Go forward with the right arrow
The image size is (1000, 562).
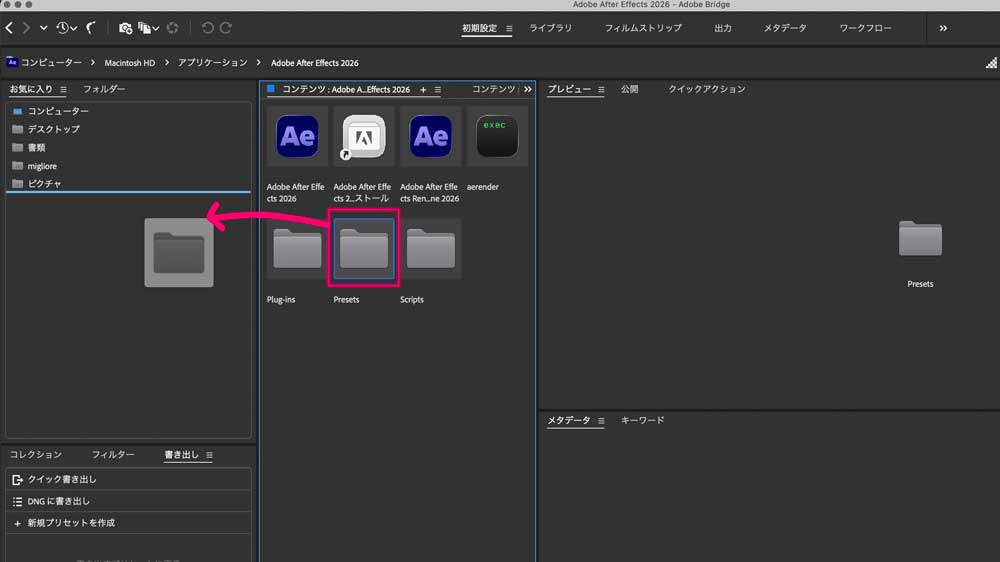pos(26,28)
